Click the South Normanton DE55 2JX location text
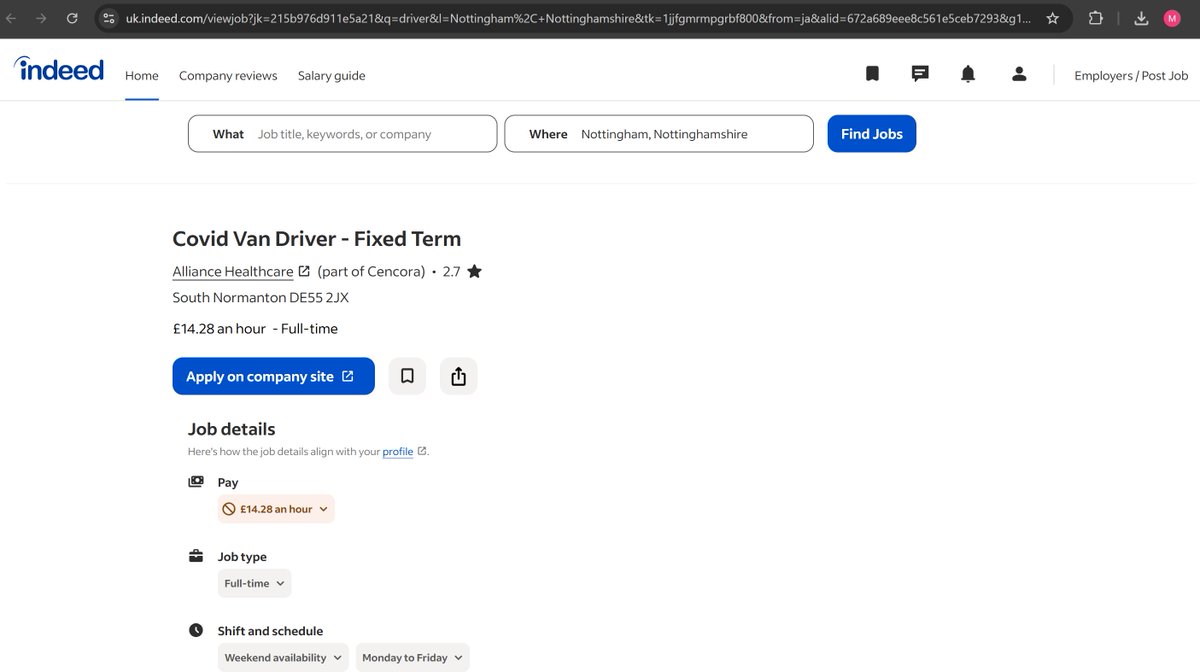 click(x=261, y=298)
